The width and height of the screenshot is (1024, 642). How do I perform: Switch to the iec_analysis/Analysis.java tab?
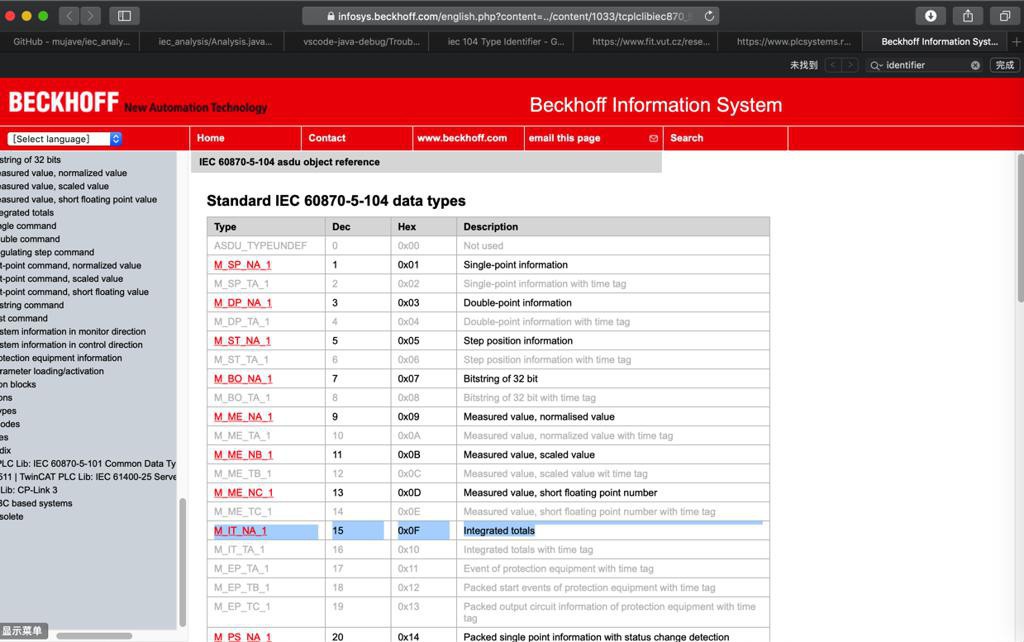(215, 41)
